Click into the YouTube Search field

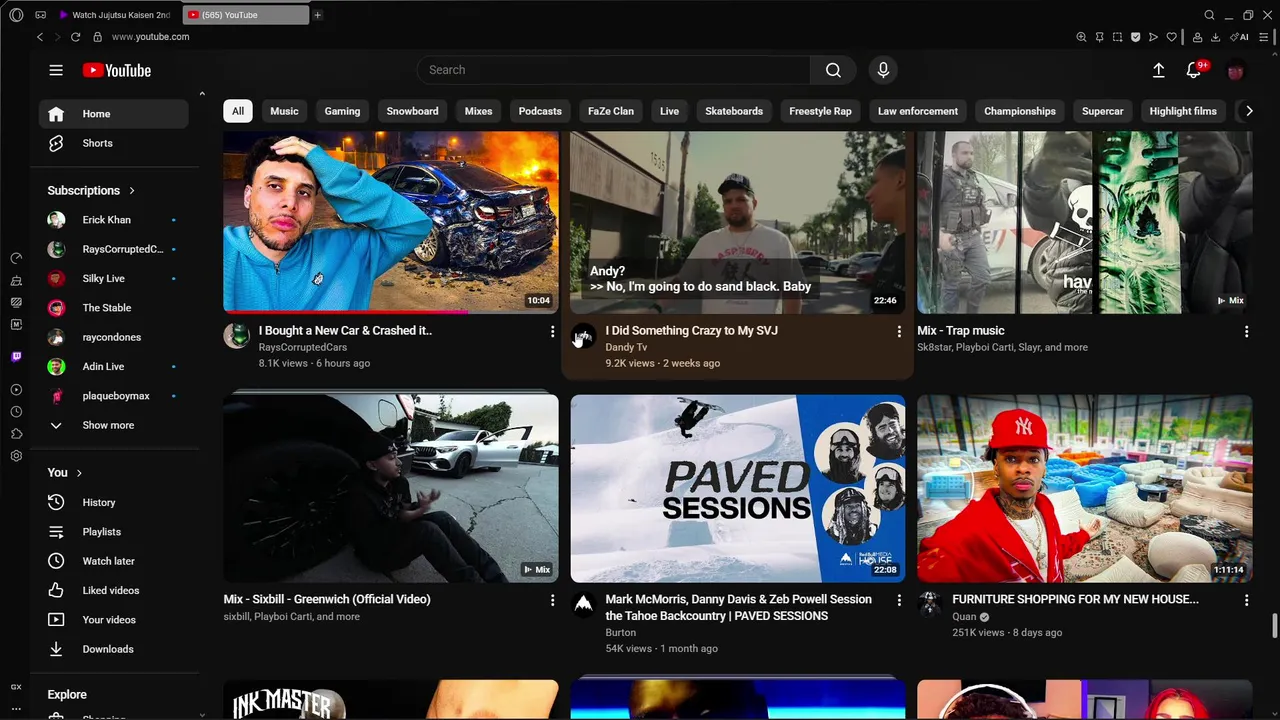pyautogui.click(x=613, y=70)
